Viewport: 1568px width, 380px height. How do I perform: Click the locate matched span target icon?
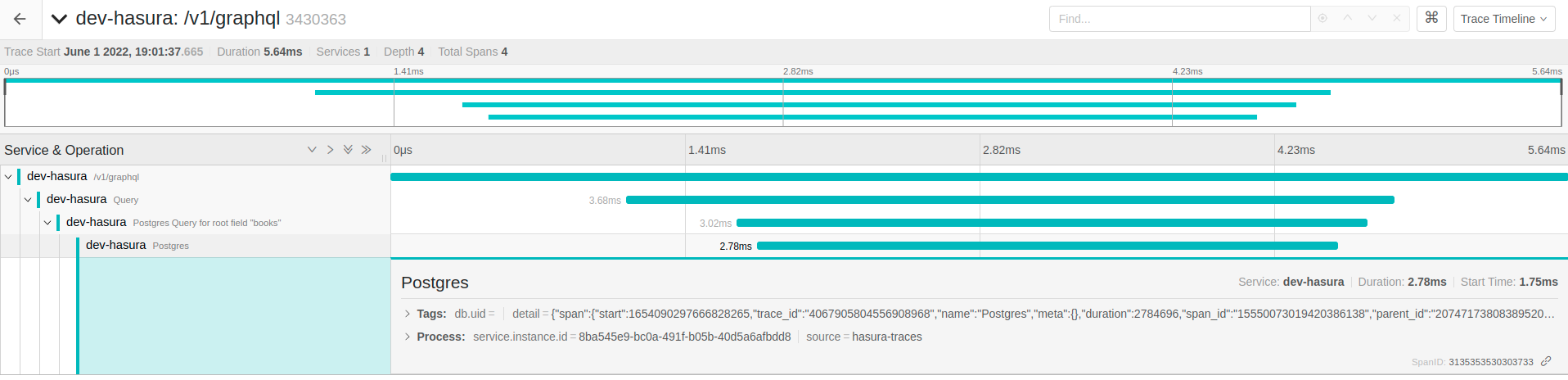click(x=1322, y=18)
